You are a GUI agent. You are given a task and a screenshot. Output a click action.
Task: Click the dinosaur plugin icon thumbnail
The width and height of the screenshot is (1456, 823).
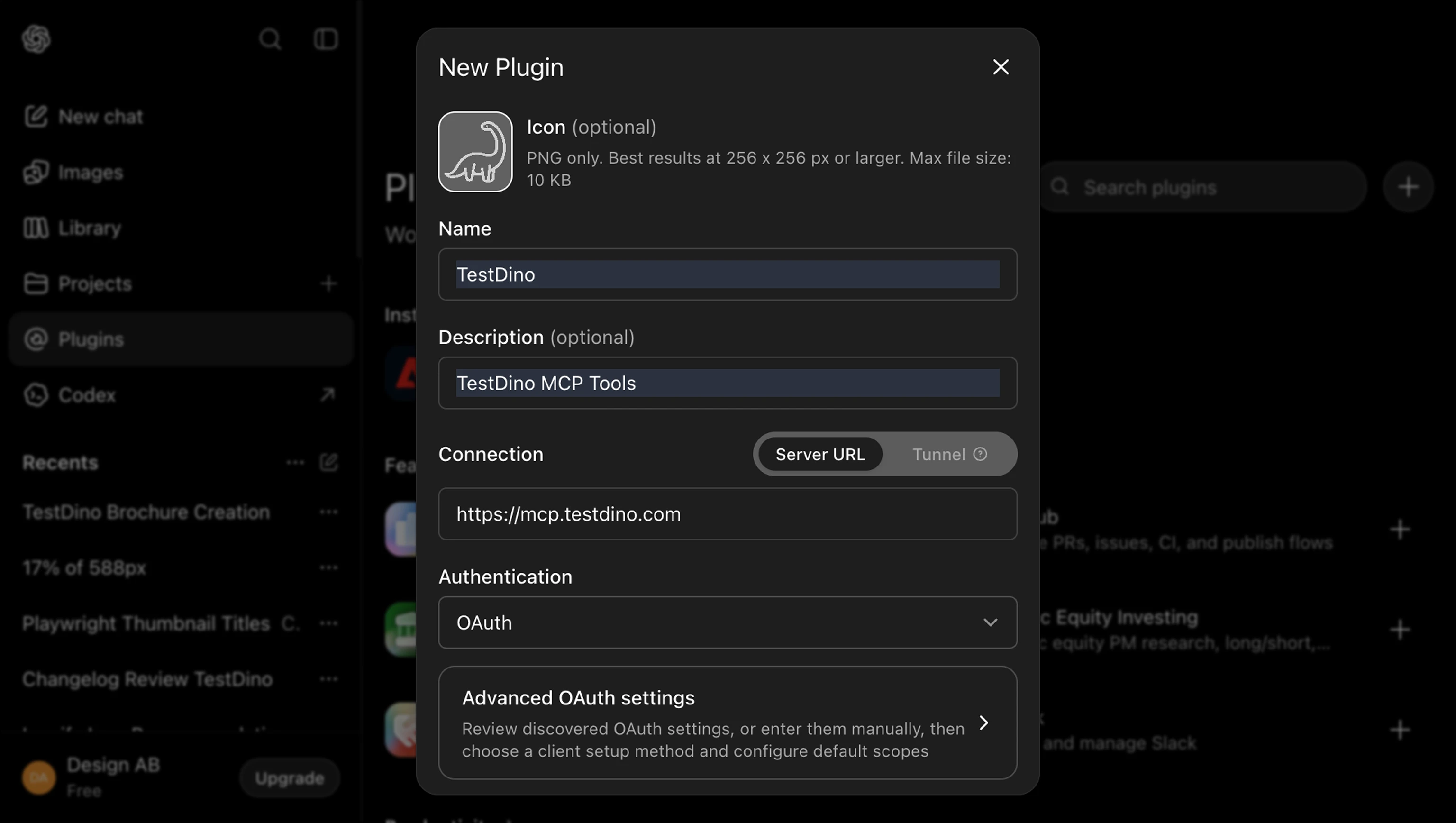475,152
